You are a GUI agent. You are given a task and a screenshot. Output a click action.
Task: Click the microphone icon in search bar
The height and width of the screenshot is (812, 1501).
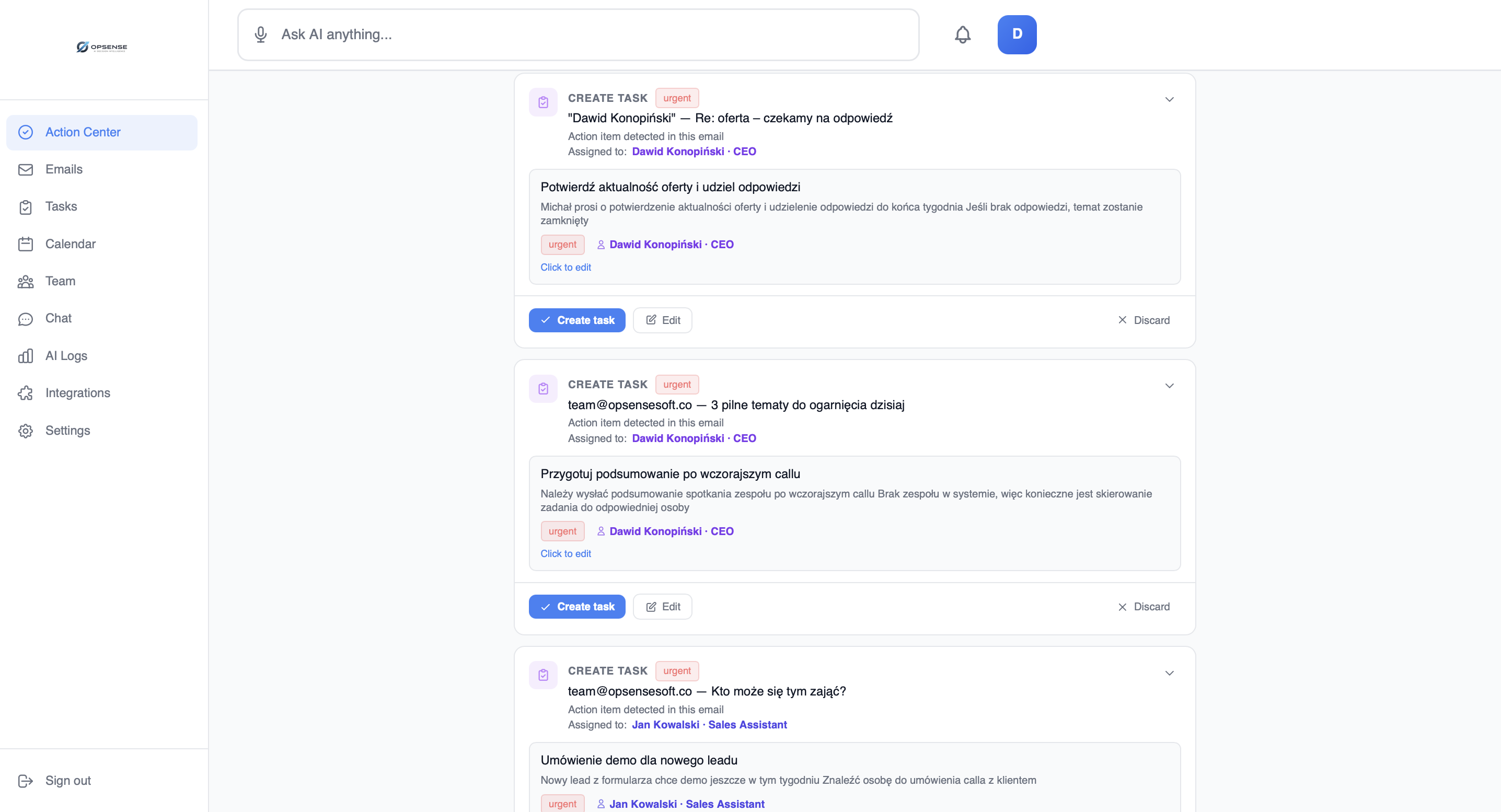pyautogui.click(x=260, y=34)
